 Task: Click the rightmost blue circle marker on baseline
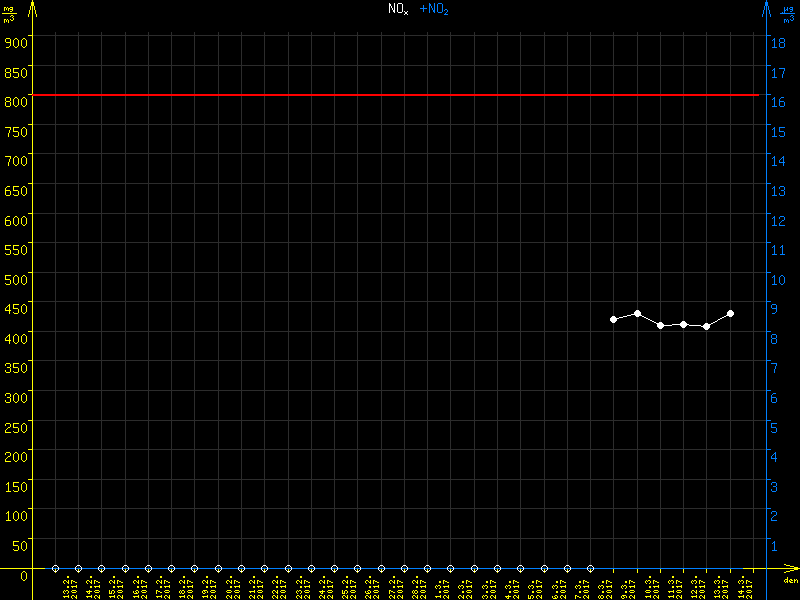pyautogui.click(x=590, y=568)
